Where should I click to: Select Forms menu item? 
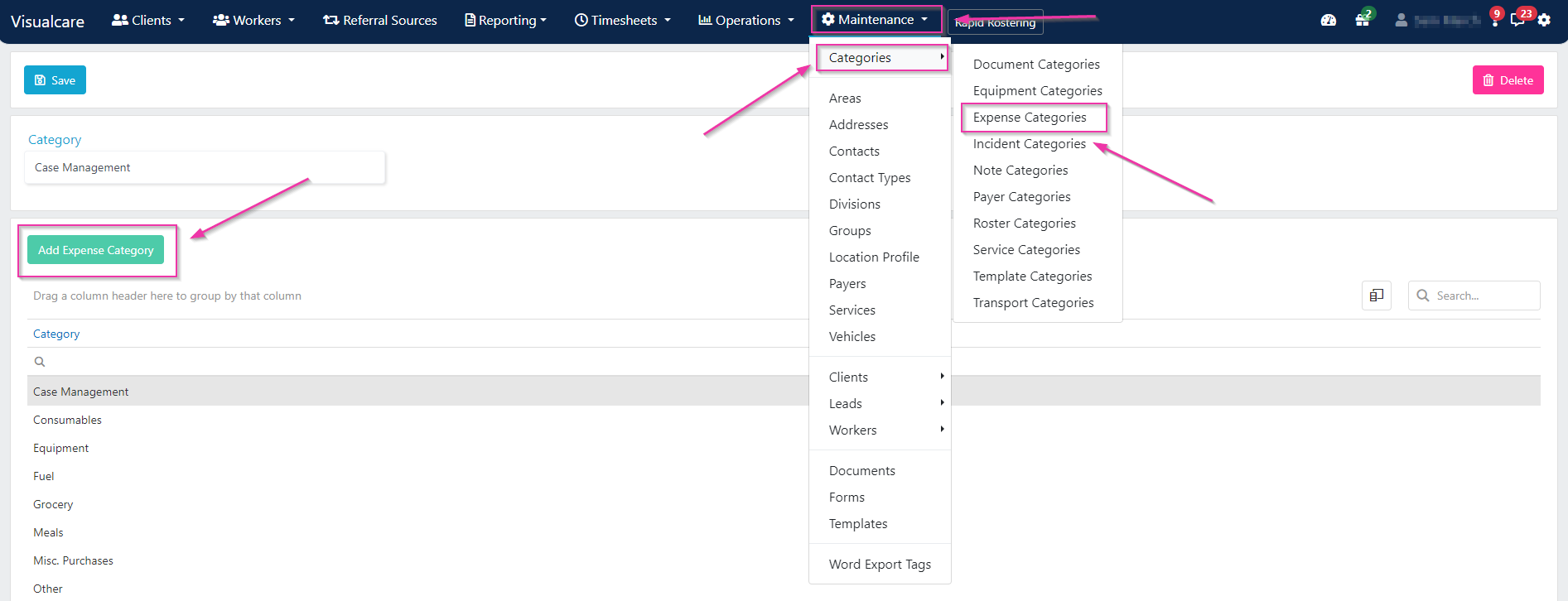[x=847, y=497]
